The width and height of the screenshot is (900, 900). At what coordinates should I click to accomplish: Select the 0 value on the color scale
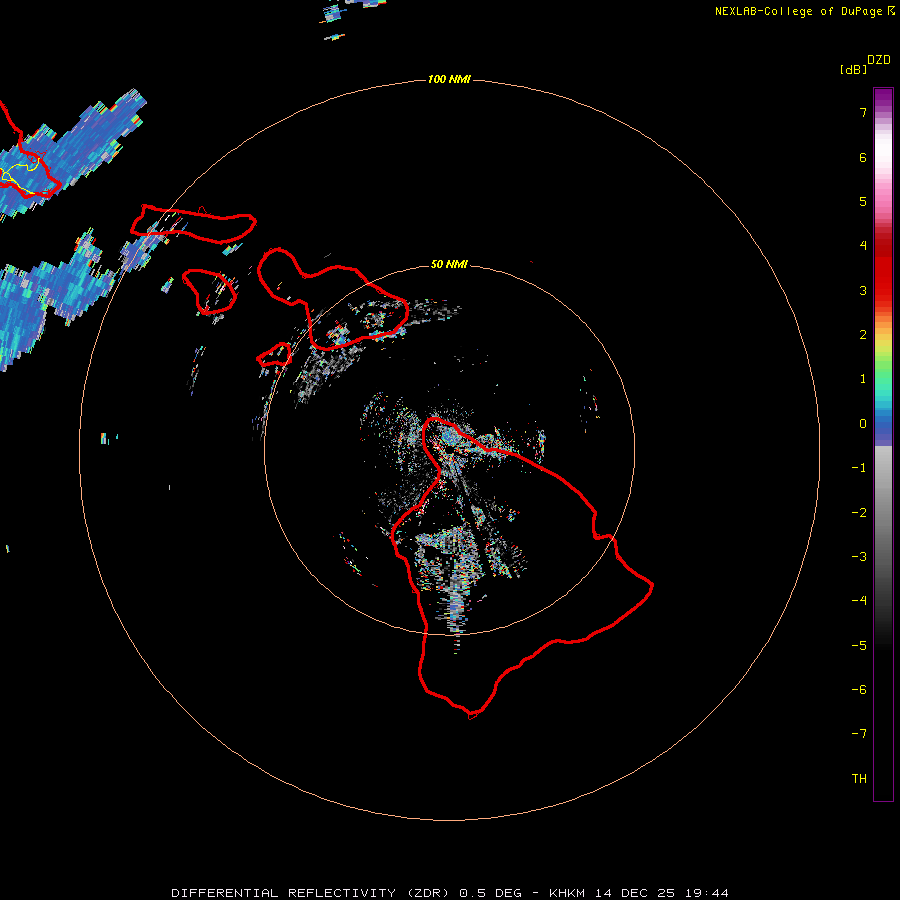tap(863, 424)
